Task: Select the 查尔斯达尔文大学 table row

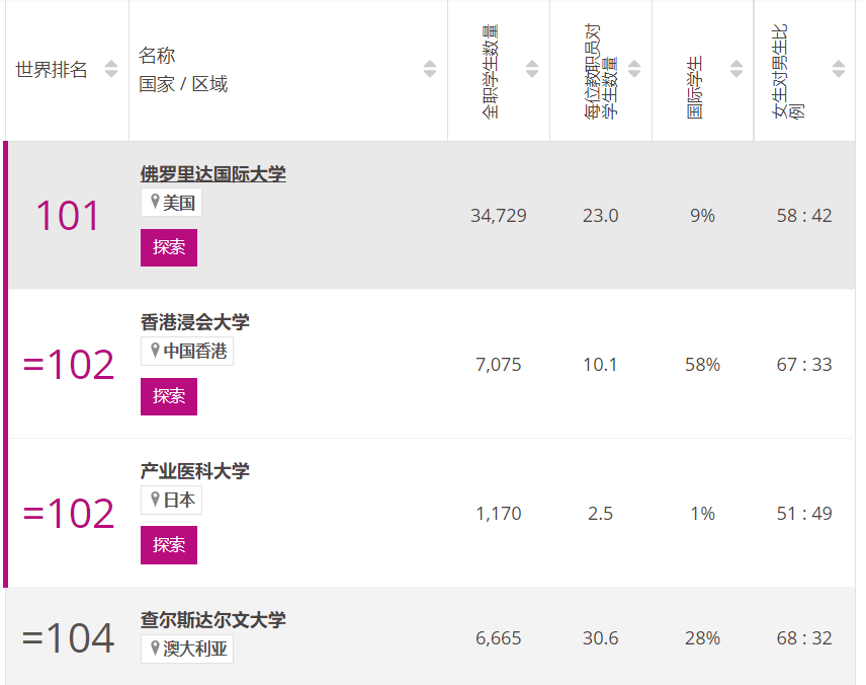Action: (433, 638)
